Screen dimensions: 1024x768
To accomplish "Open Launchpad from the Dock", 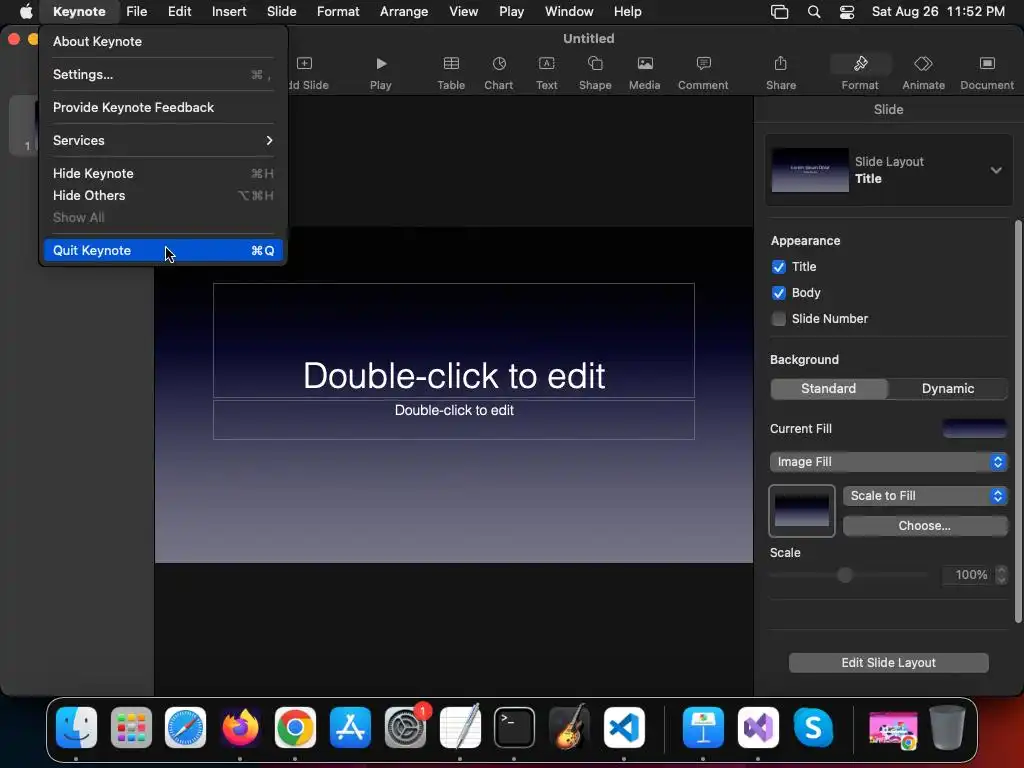I will pos(131,728).
